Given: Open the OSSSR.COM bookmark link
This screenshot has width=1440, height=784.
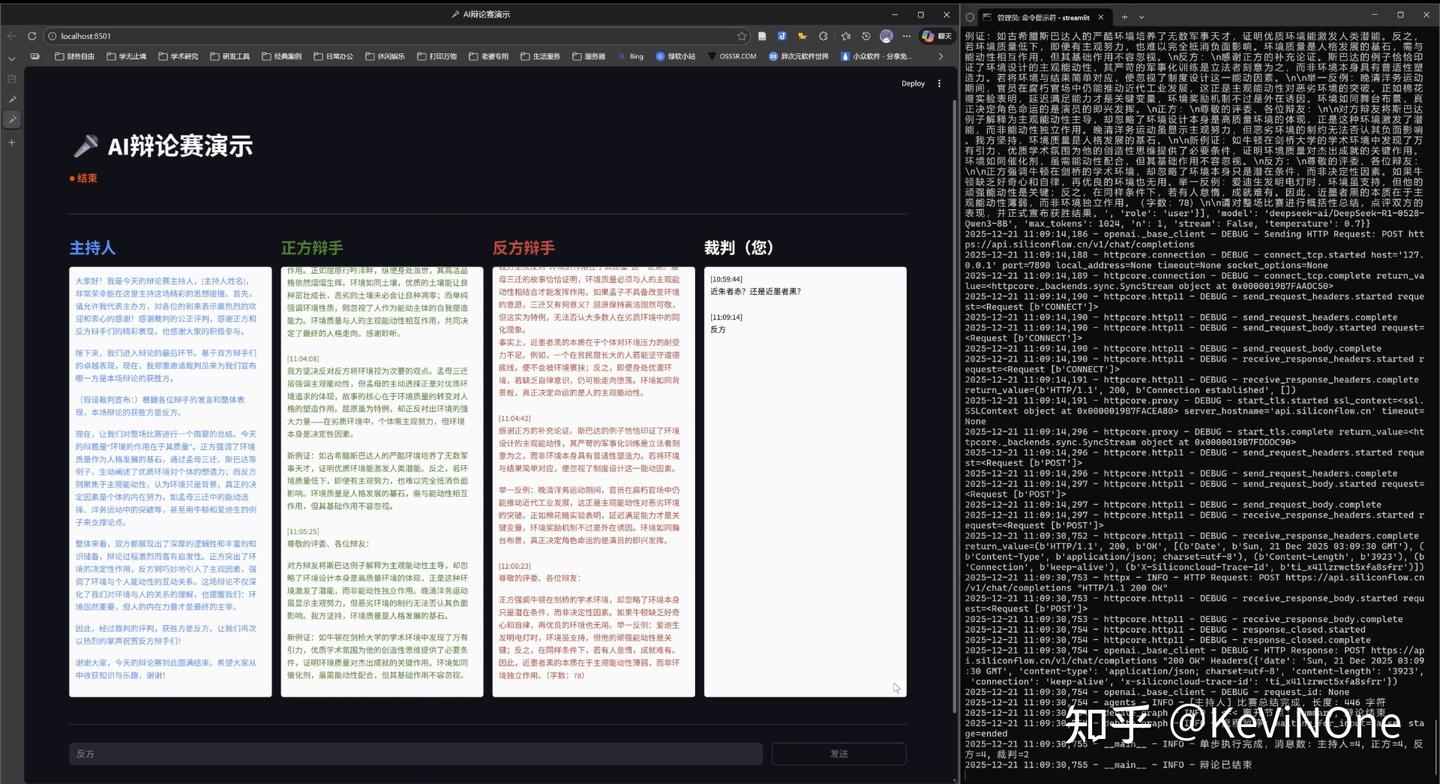Looking at the screenshot, I should coord(737,56).
